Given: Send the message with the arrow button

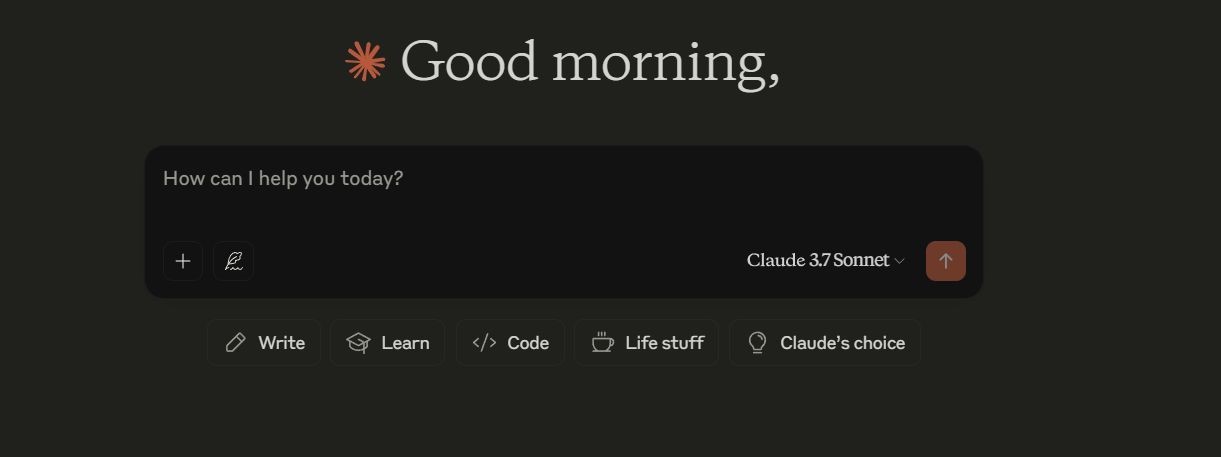Looking at the screenshot, I should point(945,261).
